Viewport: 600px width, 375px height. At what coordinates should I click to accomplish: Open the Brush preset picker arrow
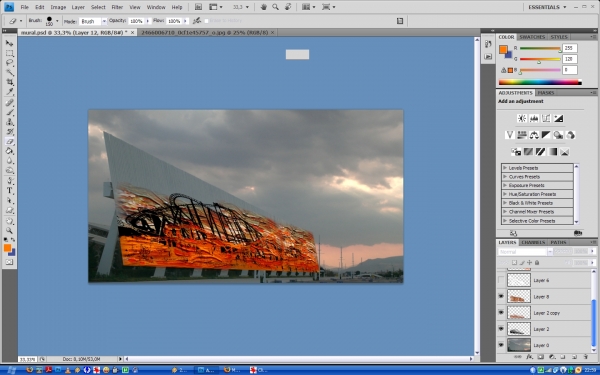point(57,21)
